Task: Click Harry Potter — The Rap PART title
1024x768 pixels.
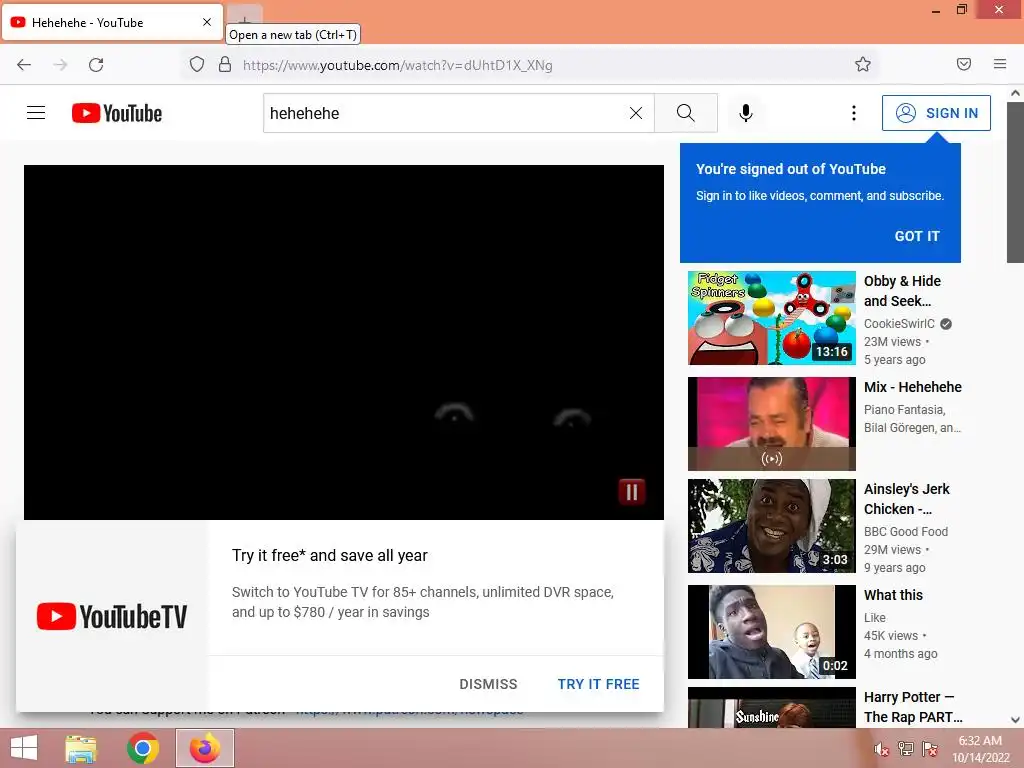Action: coord(913,707)
